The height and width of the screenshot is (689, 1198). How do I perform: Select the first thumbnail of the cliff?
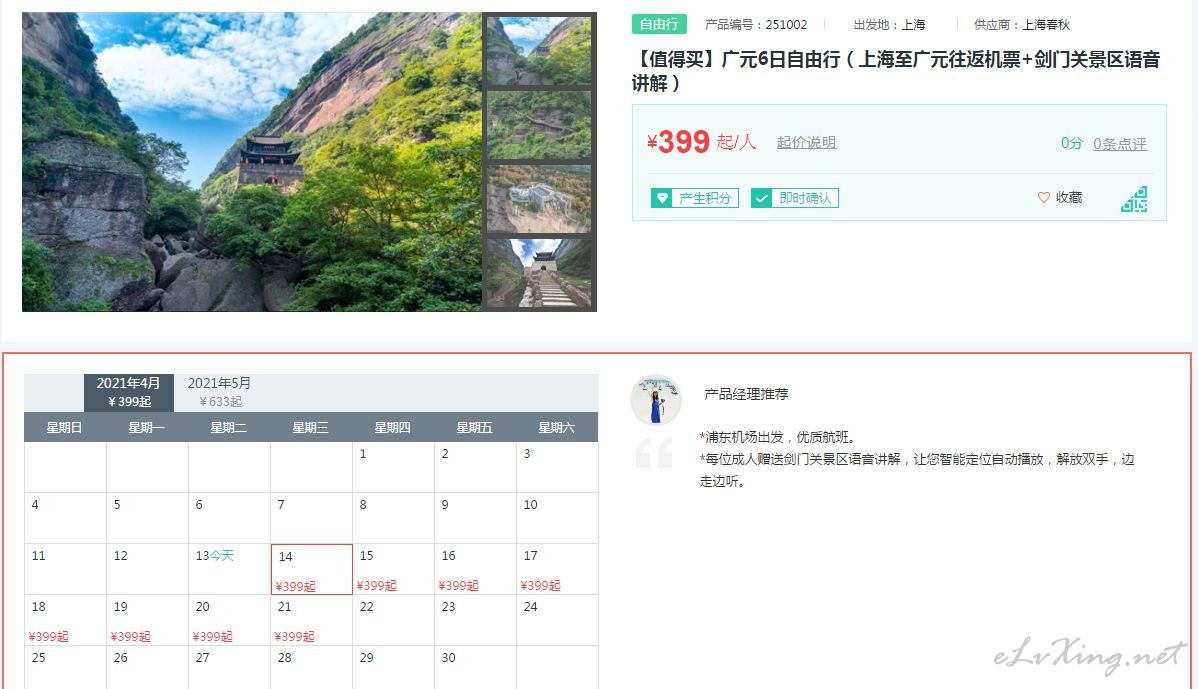(539, 51)
